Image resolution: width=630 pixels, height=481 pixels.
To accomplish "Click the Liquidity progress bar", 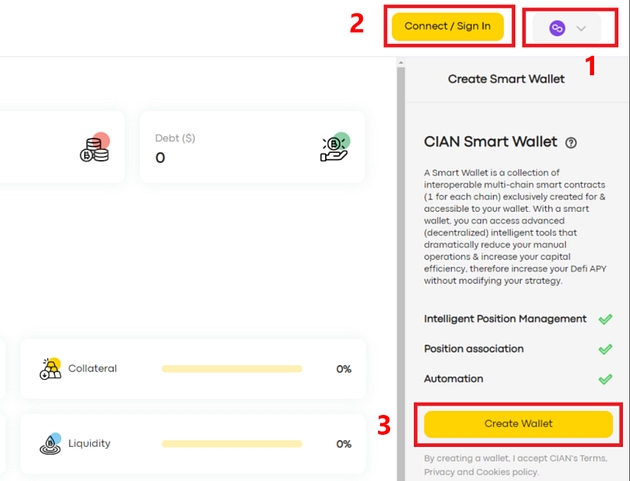I will pos(231,444).
